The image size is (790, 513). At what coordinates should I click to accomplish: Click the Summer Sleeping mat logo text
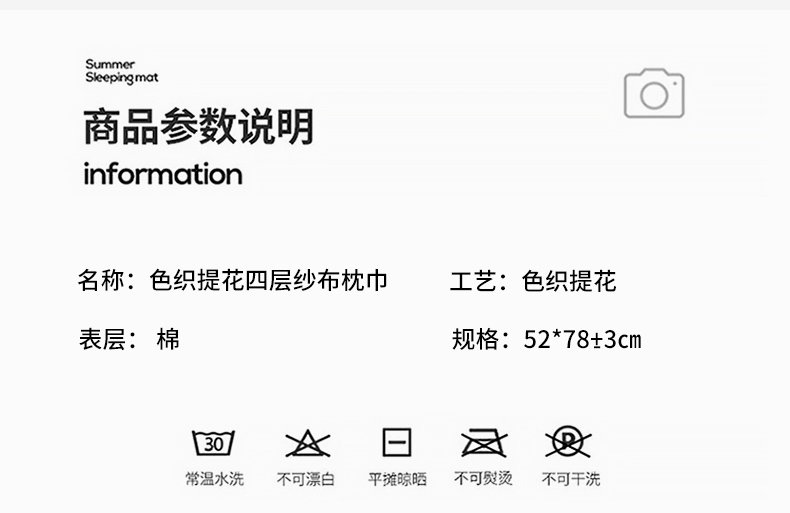(x=121, y=71)
